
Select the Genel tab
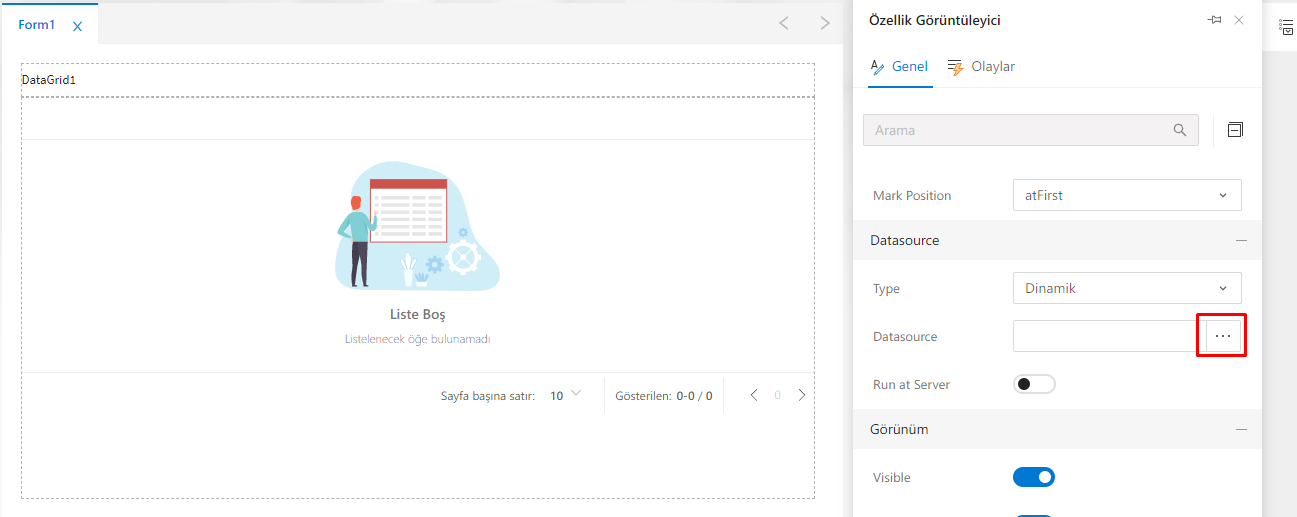(x=900, y=67)
